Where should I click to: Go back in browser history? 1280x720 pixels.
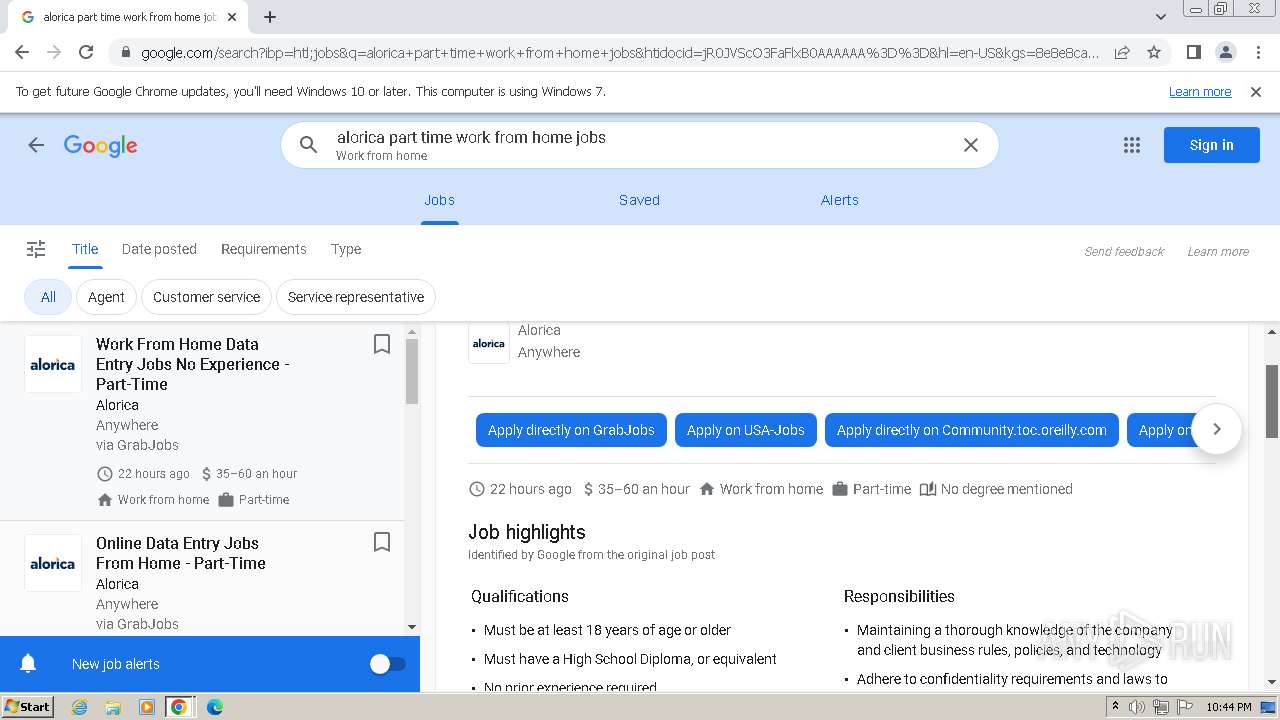click(x=22, y=52)
